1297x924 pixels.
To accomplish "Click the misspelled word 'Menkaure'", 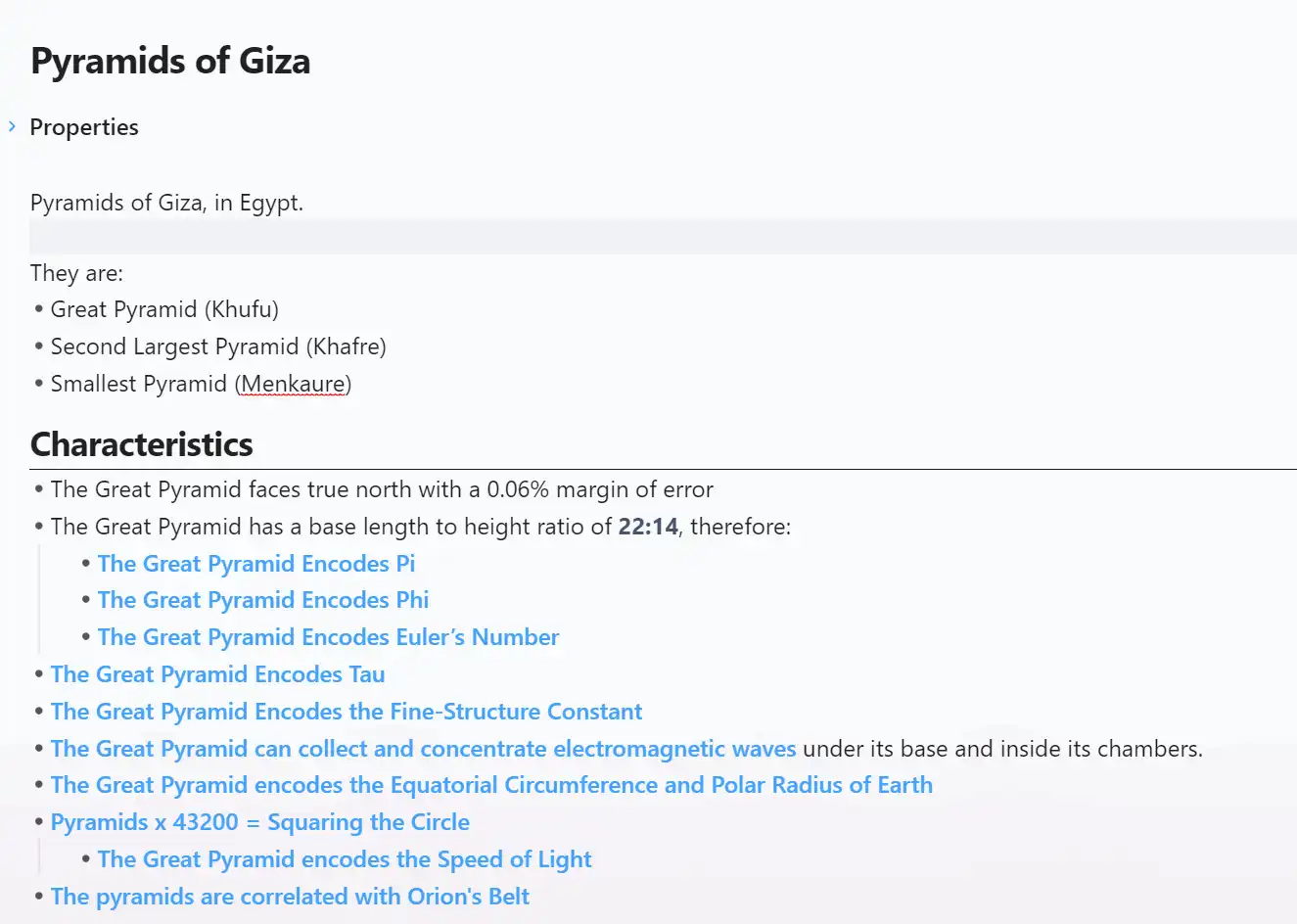I will [293, 384].
